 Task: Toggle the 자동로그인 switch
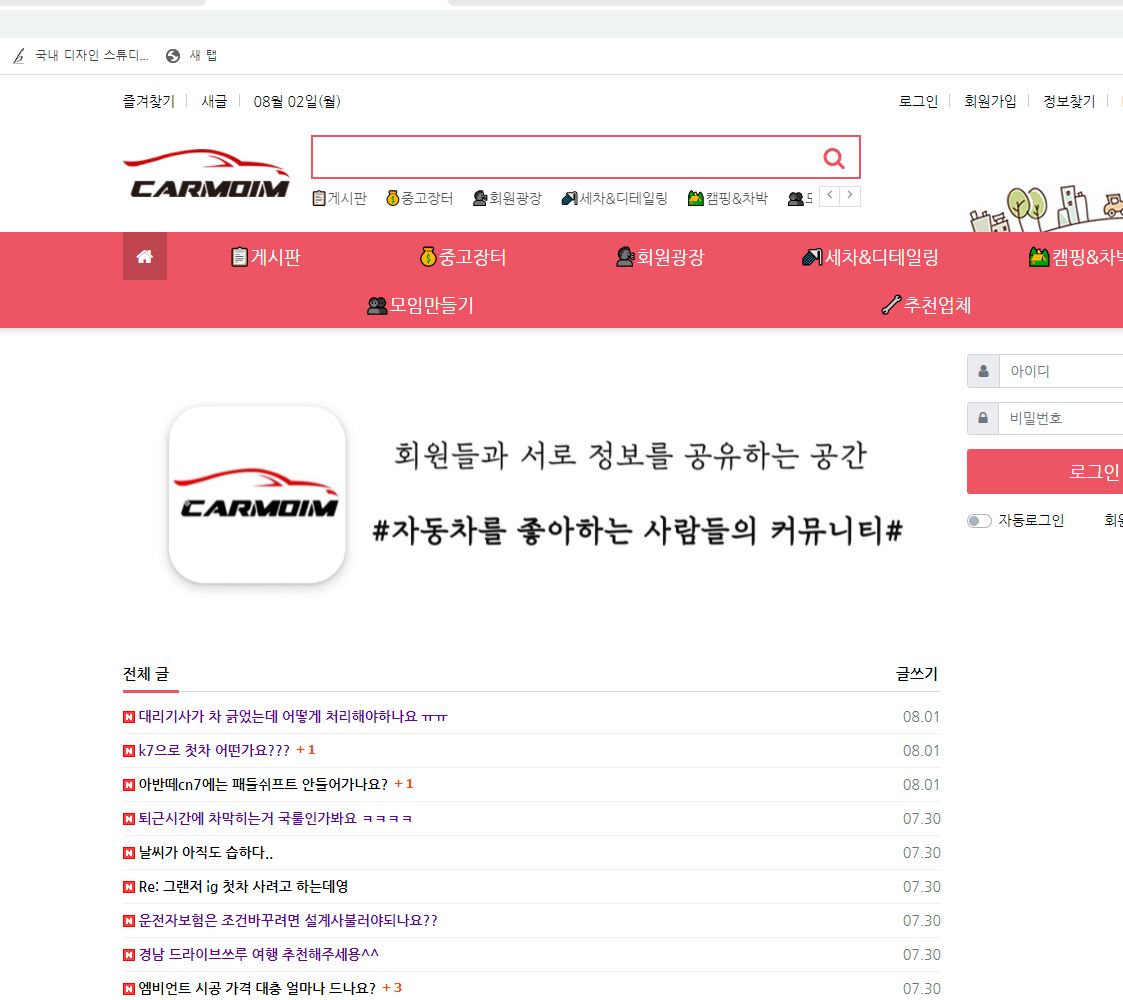tap(979, 521)
